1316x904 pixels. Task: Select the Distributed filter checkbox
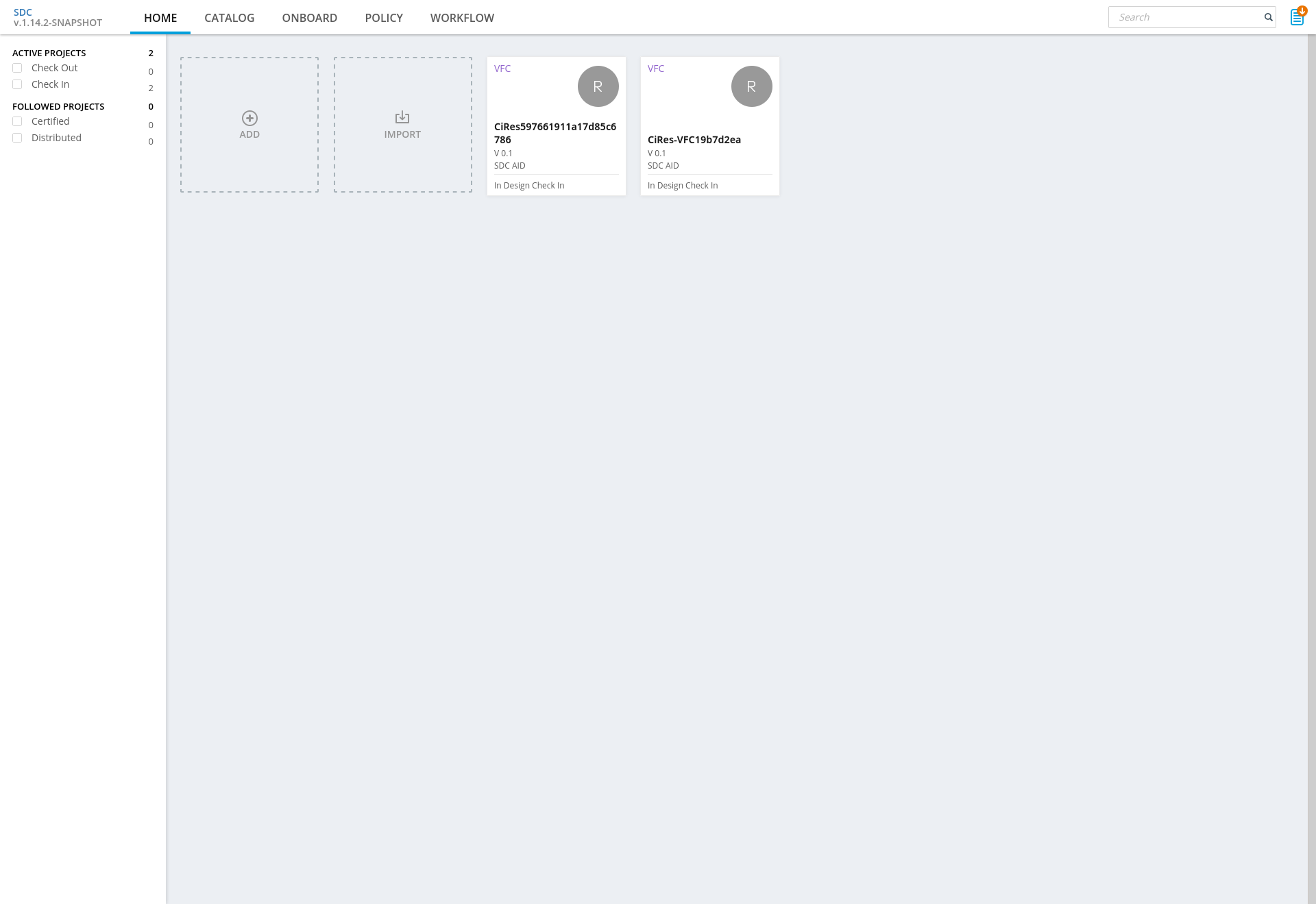click(17, 138)
